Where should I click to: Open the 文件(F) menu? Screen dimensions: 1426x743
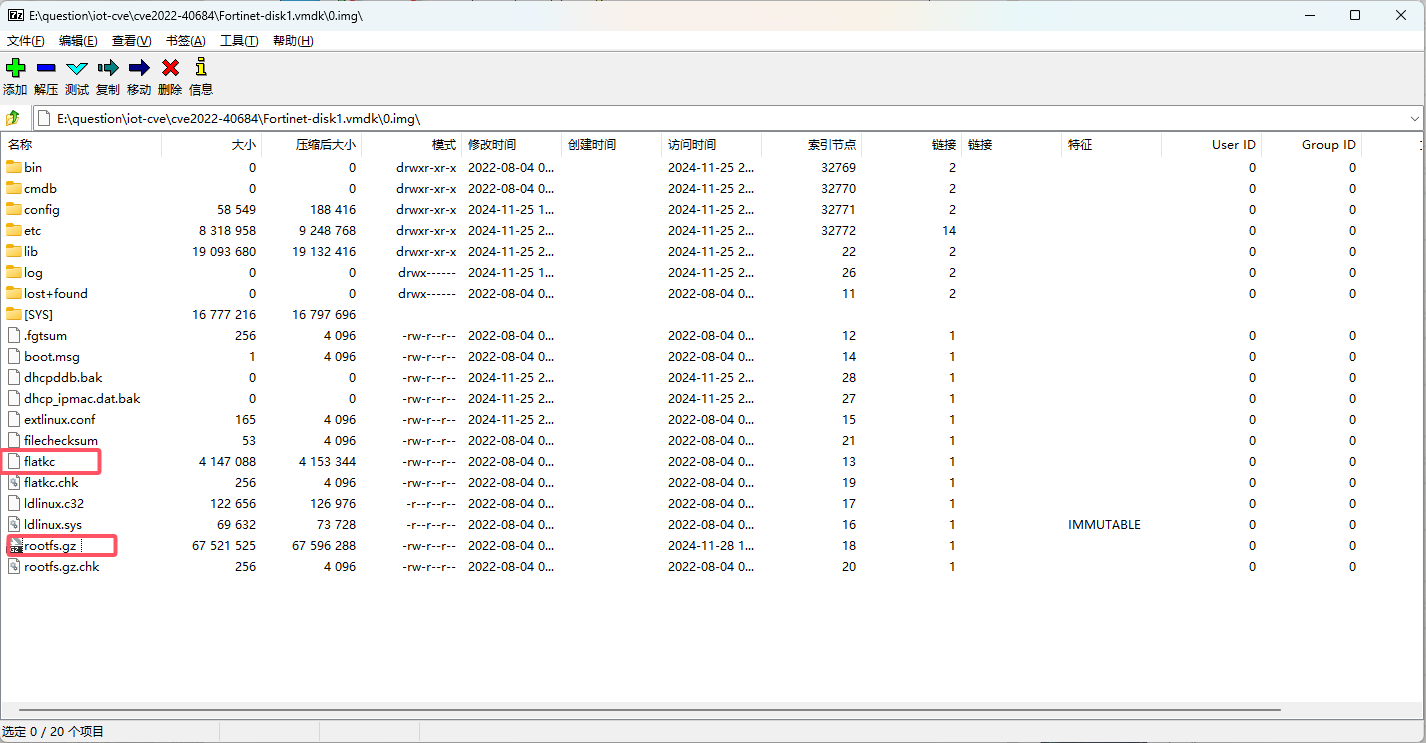click(26, 41)
